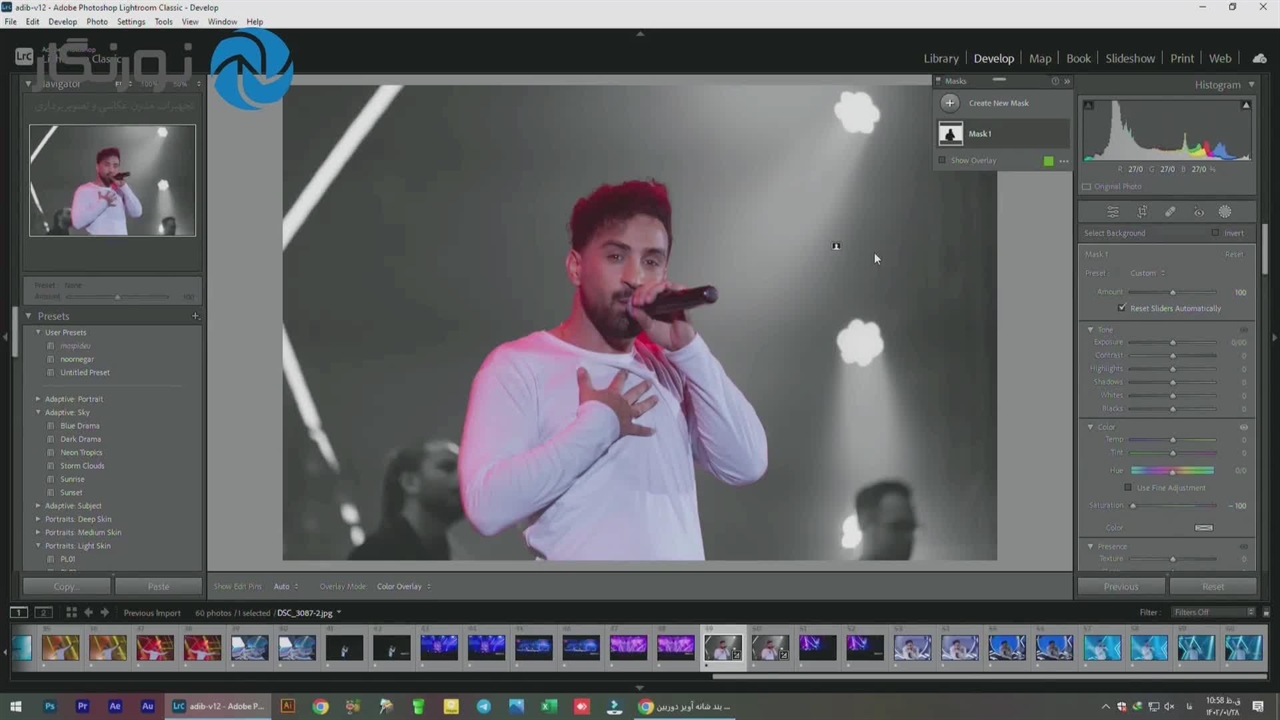Open the Library module

[941, 58]
